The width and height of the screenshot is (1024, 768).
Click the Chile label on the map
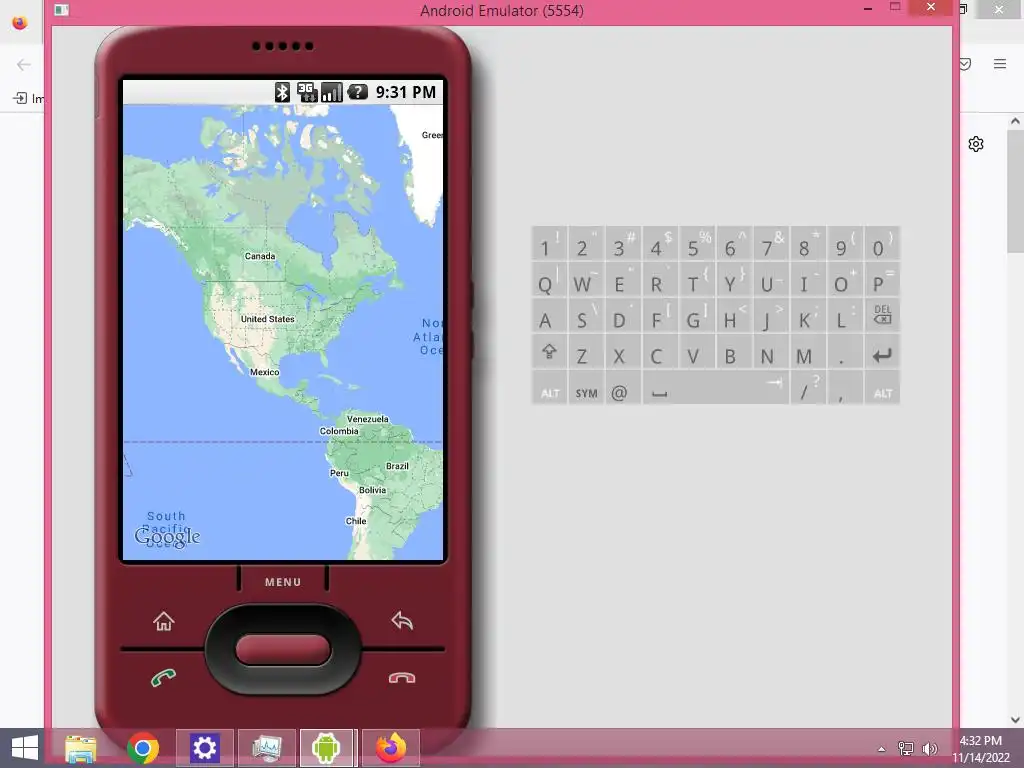click(356, 521)
